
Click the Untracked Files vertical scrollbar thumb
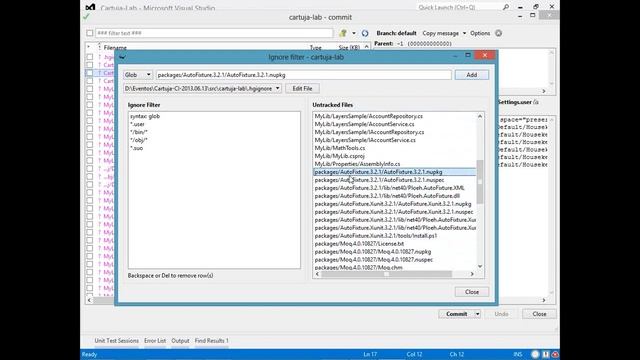480,182
